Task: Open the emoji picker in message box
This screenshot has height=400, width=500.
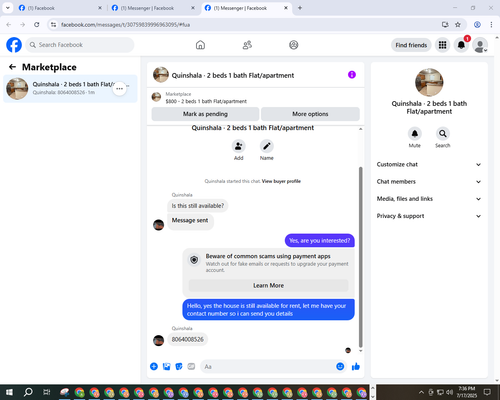Action: pyautogui.click(x=340, y=367)
